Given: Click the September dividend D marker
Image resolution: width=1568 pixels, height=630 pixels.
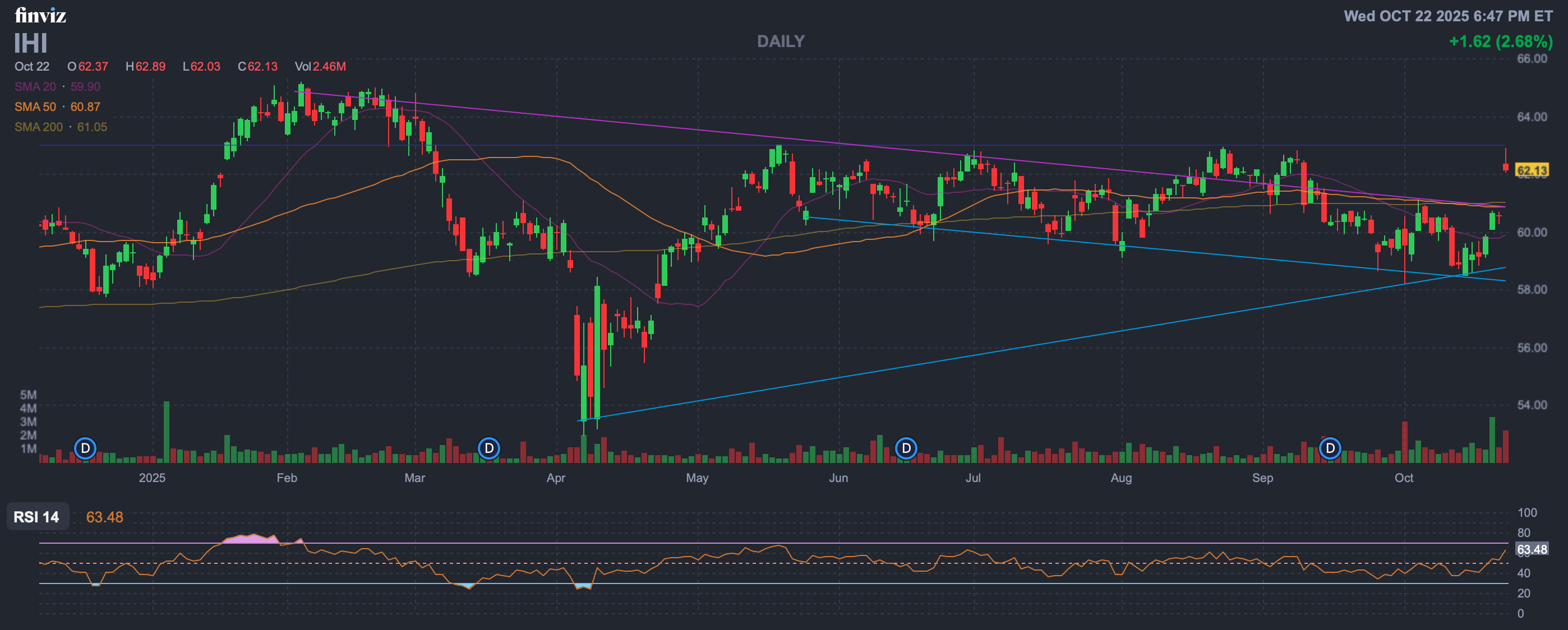Looking at the screenshot, I should point(1330,449).
